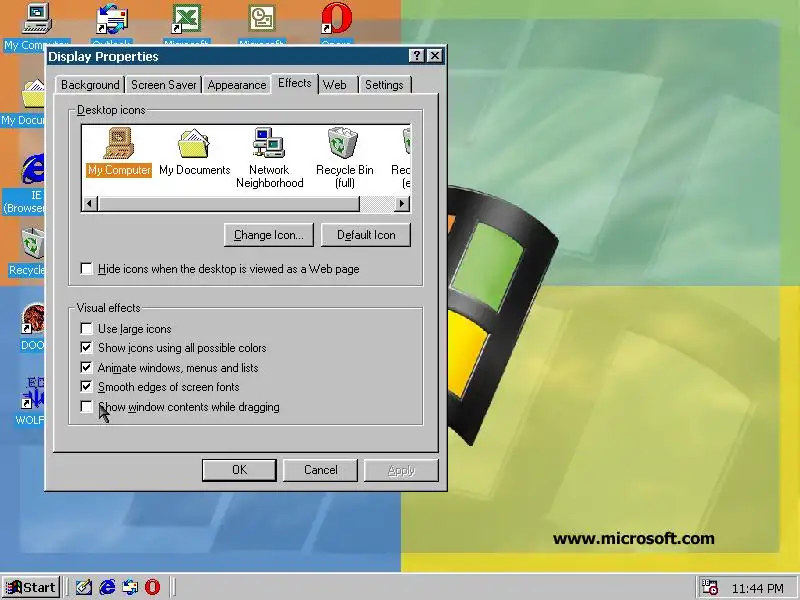Click the Microsoft Excel desktop shortcut
Screen dimensions: 800x600
point(186,24)
